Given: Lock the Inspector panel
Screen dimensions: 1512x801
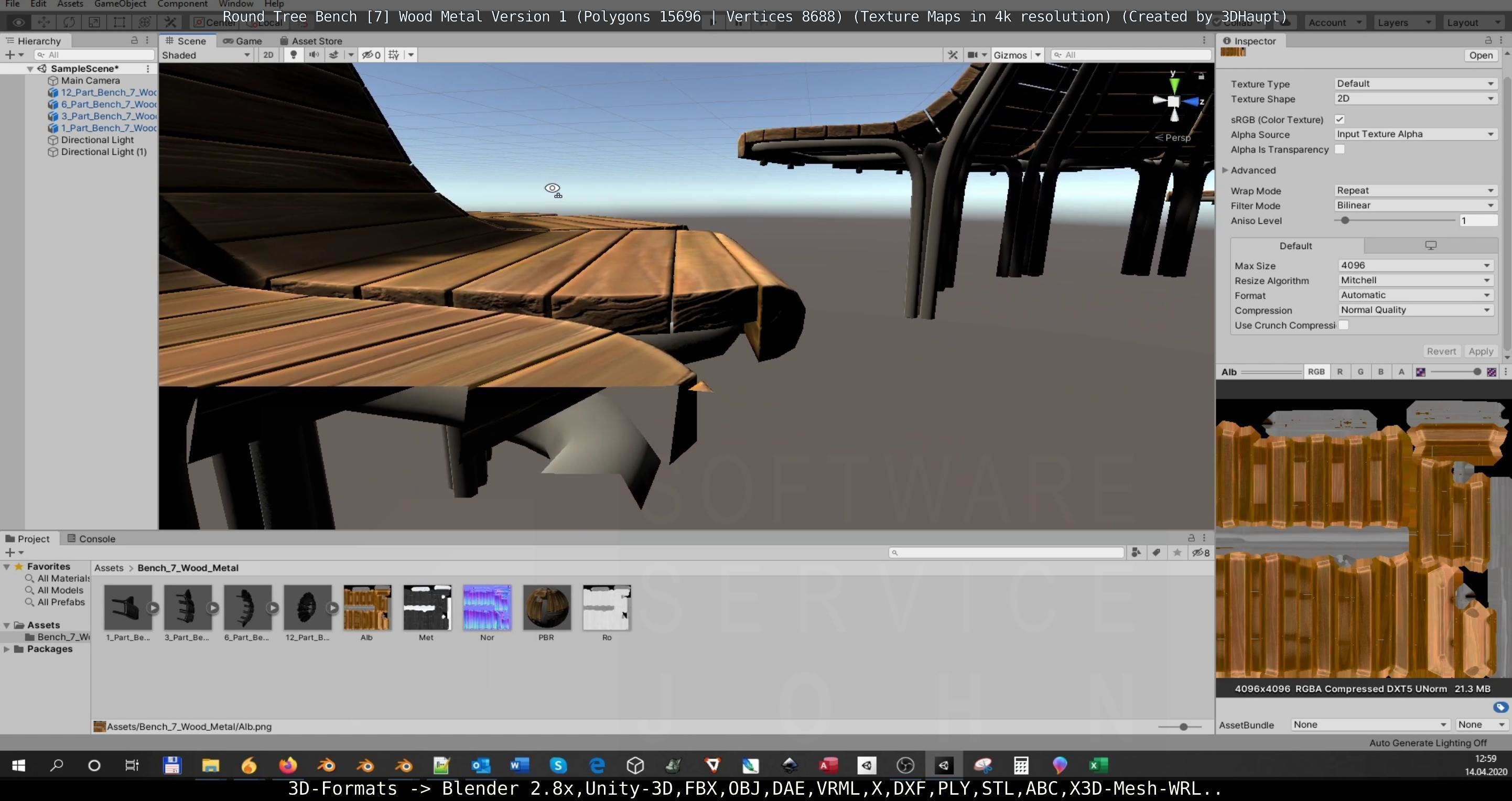Looking at the screenshot, I should tap(1488, 40).
